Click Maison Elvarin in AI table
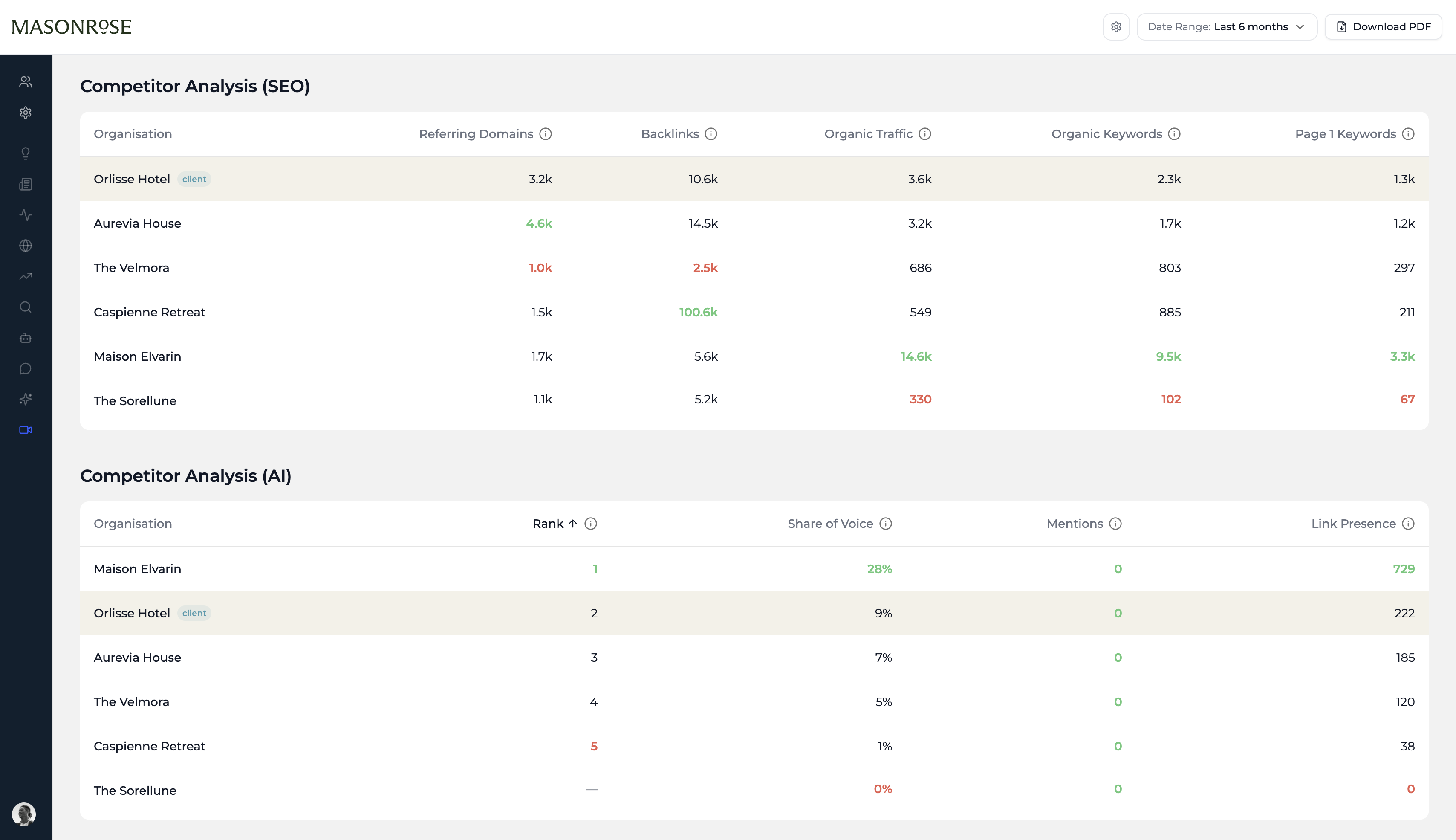This screenshot has height=840, width=1456. (x=137, y=569)
